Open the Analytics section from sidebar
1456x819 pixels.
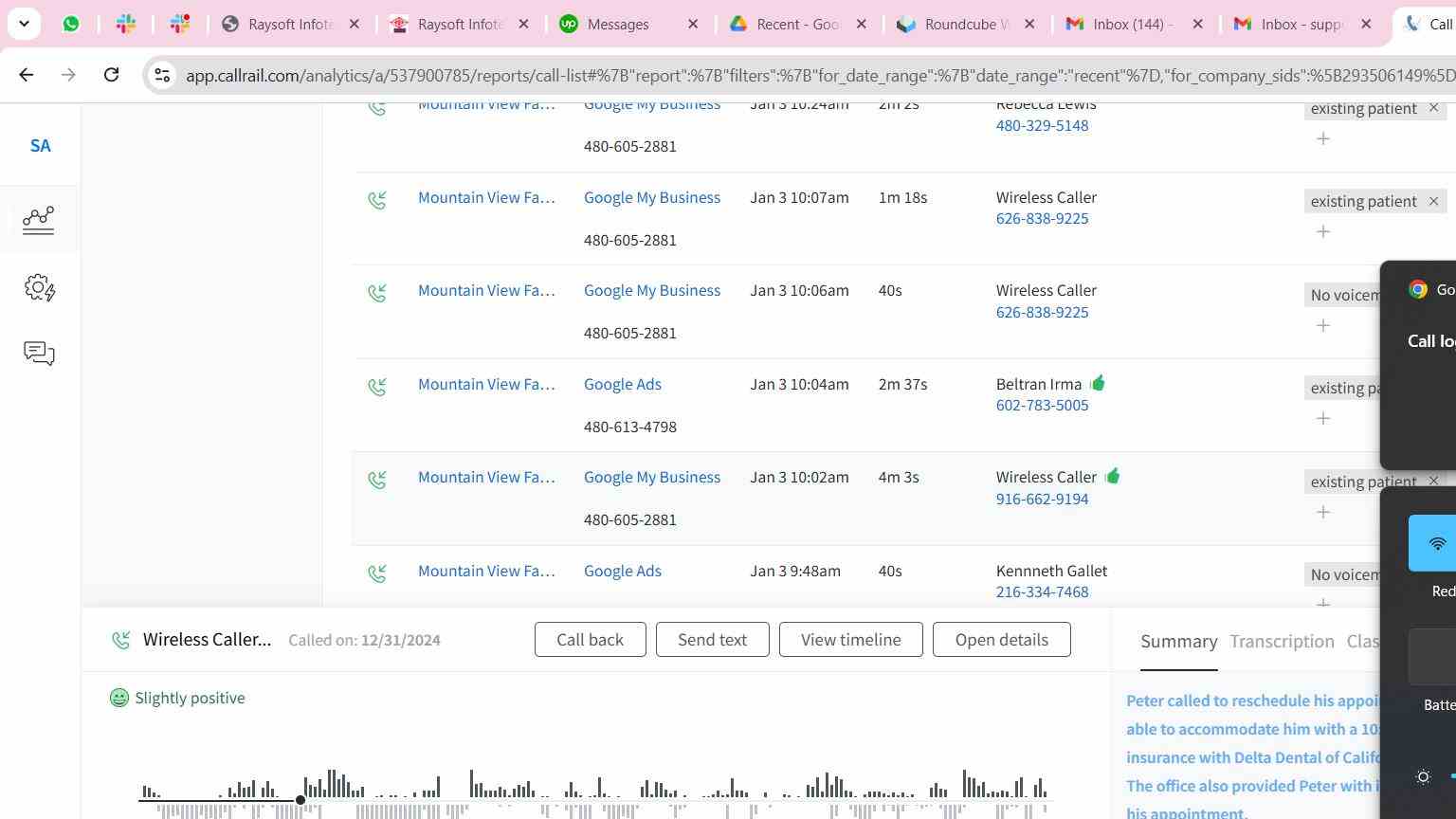39,220
